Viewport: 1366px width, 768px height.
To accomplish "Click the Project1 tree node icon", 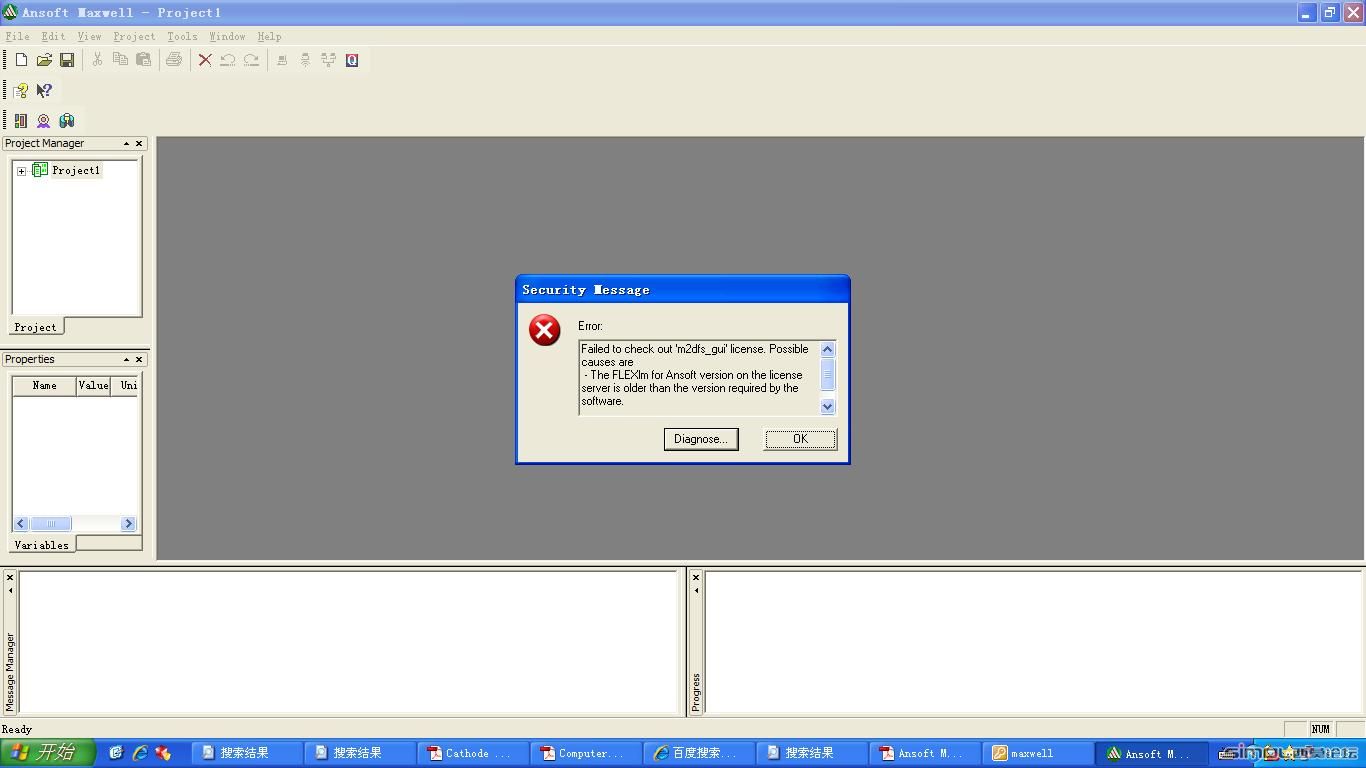I will pos(40,170).
